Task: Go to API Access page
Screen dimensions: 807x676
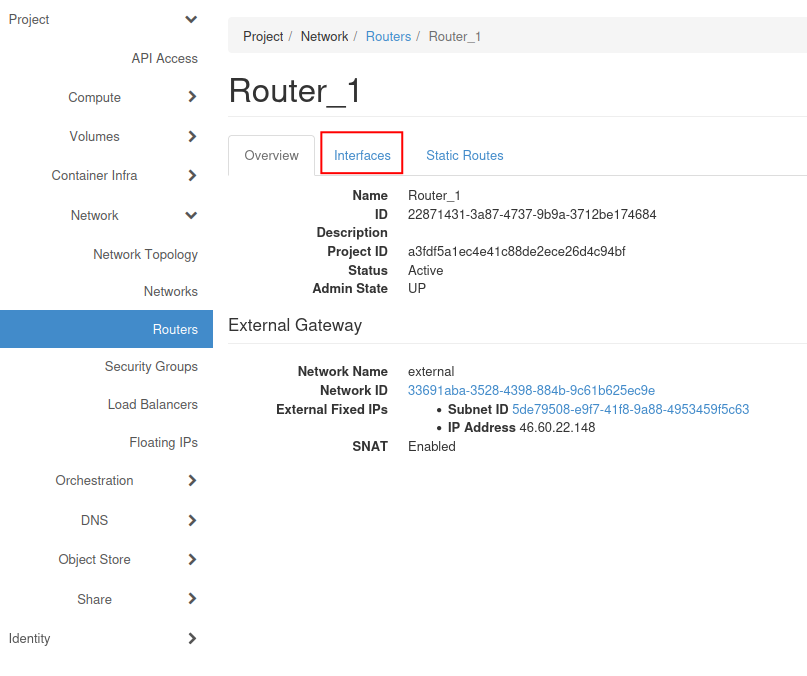Action: click(164, 59)
